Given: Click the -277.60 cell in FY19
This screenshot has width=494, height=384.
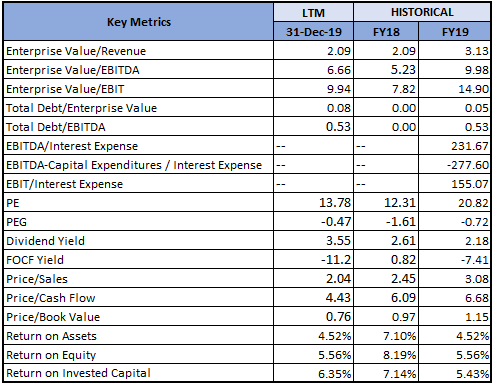Looking at the screenshot, I should click(455, 165).
